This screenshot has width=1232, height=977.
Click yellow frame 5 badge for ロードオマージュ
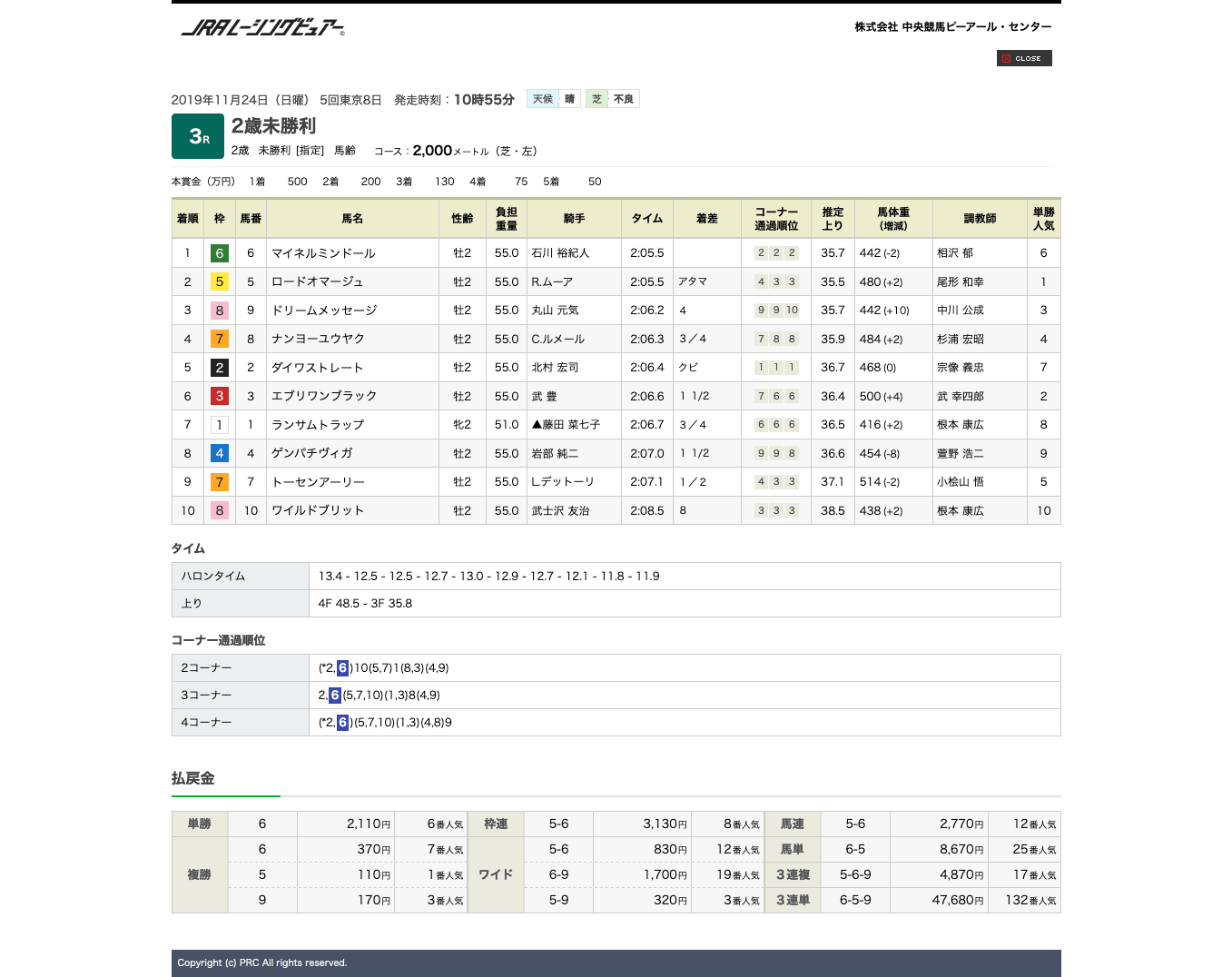[220, 281]
